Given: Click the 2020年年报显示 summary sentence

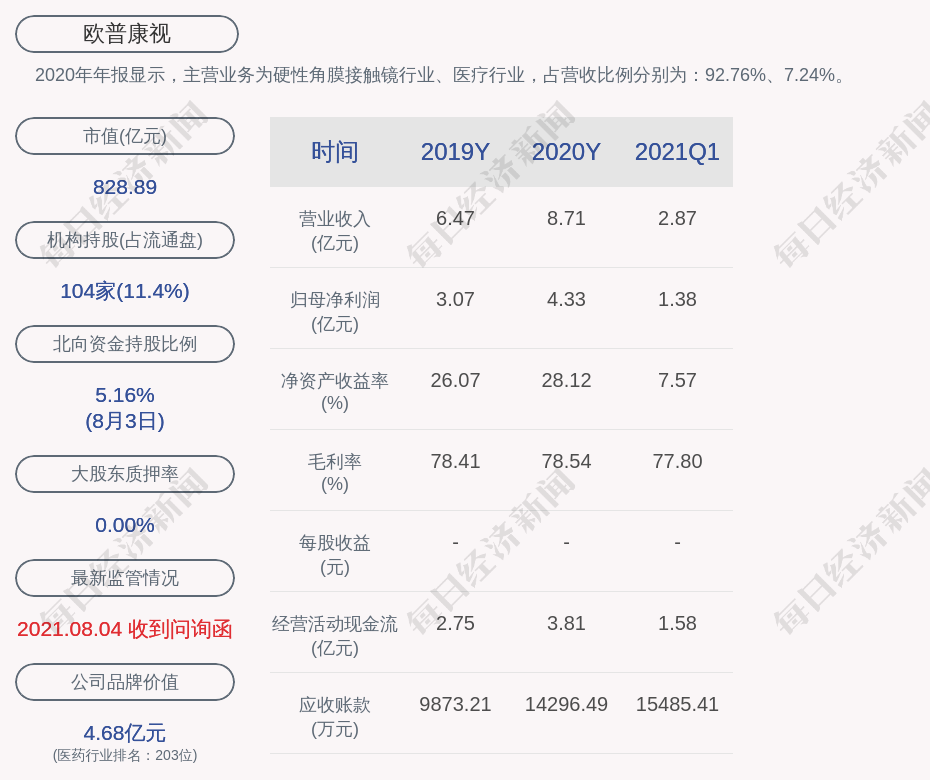Looking at the screenshot, I should pos(441,75).
